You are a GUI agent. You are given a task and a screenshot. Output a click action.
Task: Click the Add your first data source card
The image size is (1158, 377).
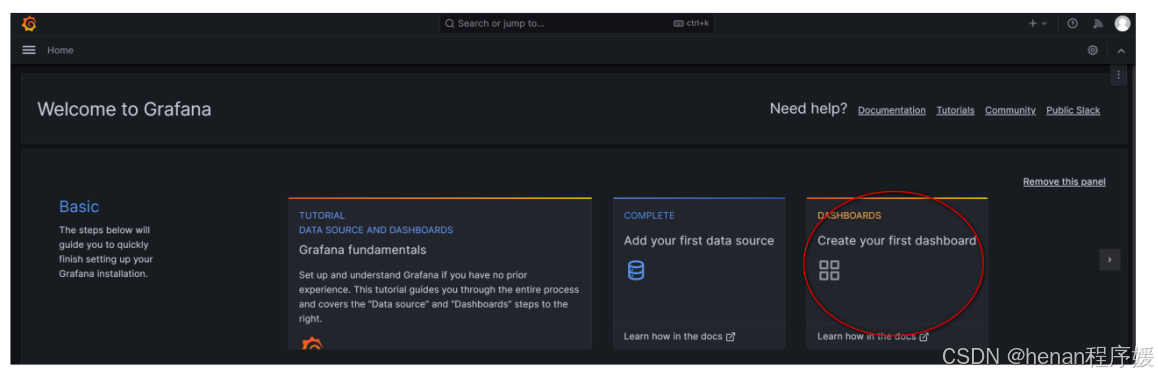699,273
